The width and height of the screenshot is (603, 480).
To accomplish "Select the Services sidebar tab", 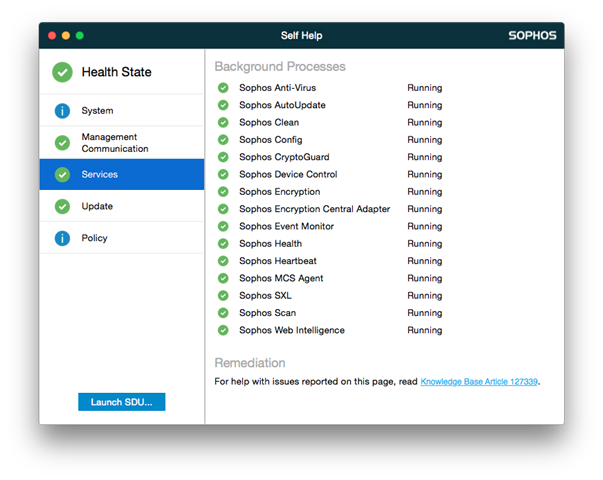I will point(100,174).
